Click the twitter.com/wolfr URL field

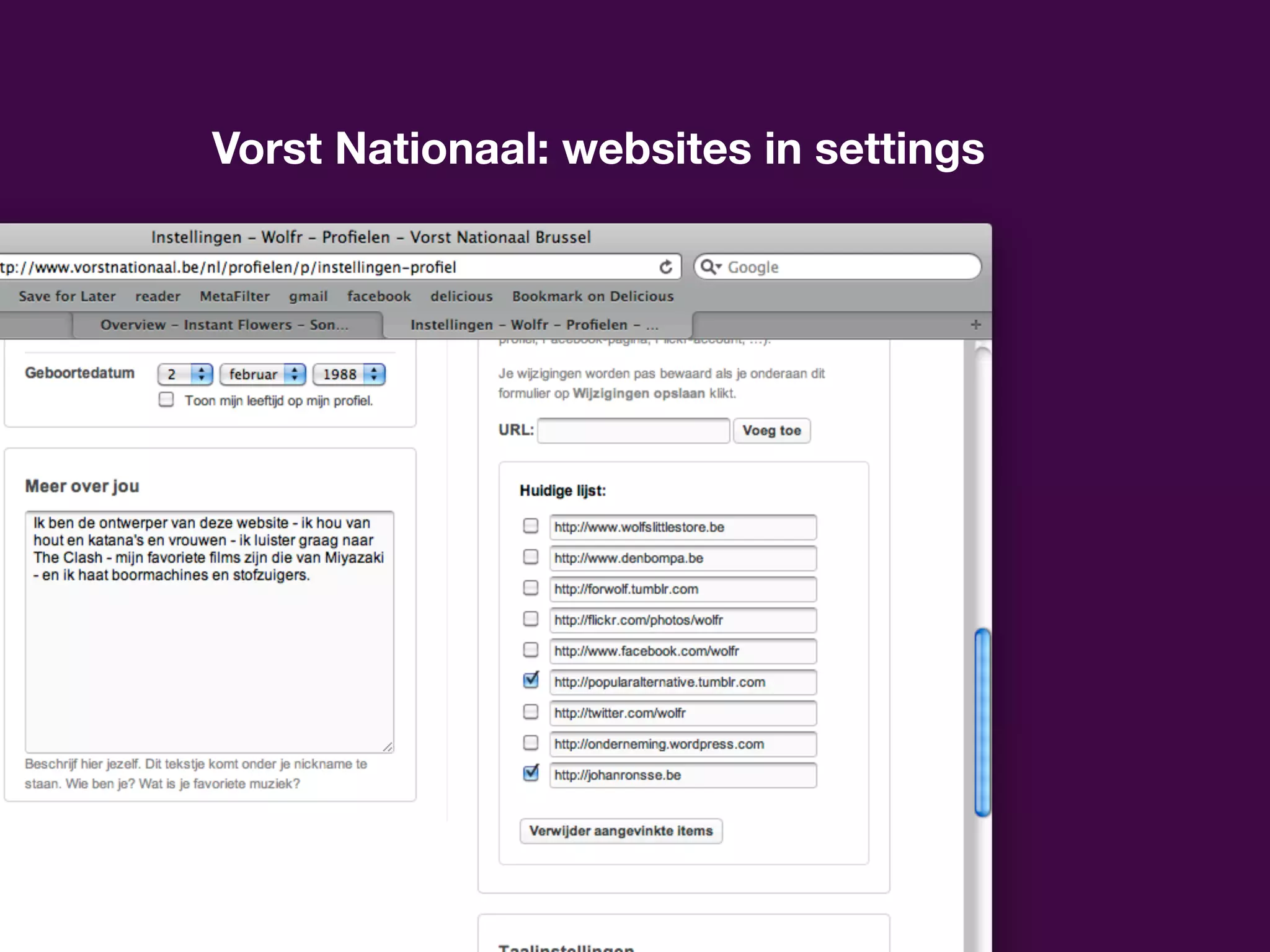point(683,713)
